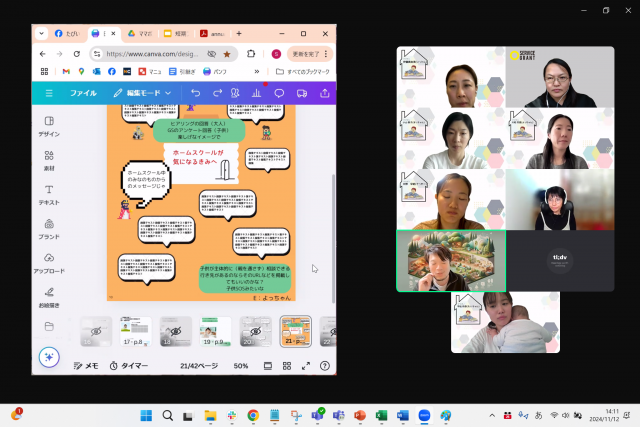Enter fullscreen presentation mode icon
This screenshot has width=640, height=427.
pos(306,366)
